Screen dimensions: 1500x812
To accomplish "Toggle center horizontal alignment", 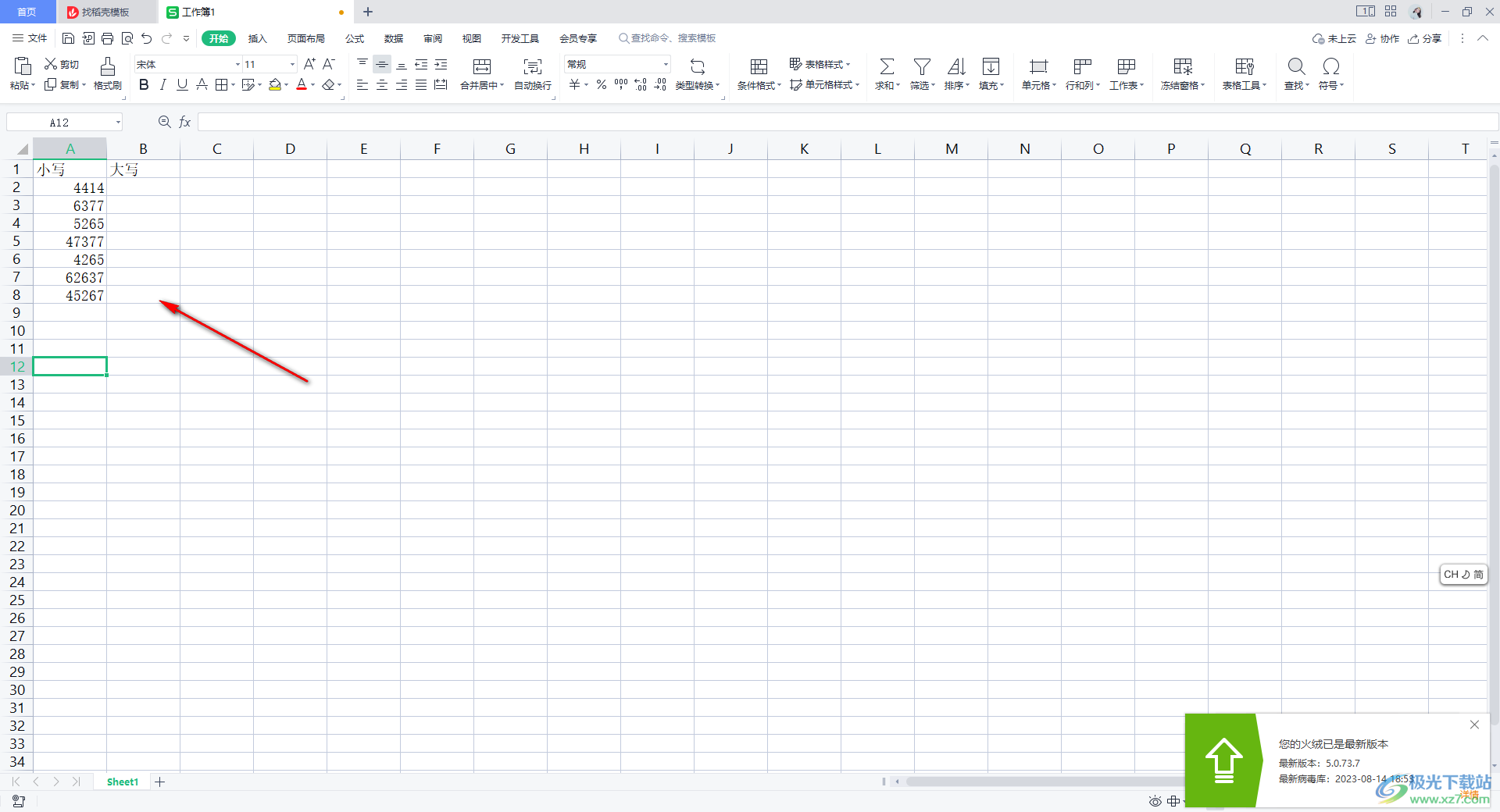I will [x=382, y=84].
